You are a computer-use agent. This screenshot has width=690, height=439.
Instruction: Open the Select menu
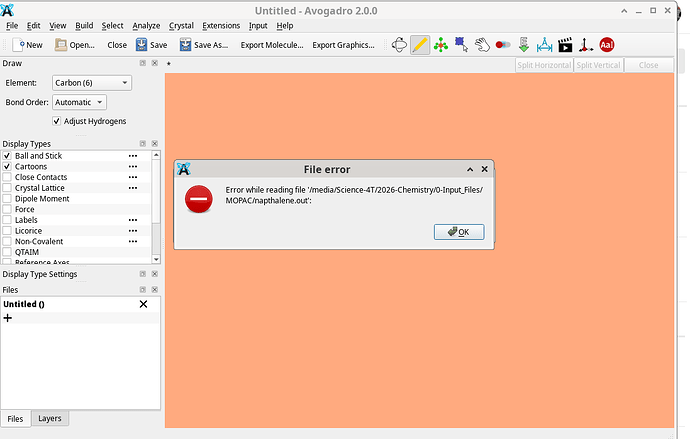tap(112, 26)
